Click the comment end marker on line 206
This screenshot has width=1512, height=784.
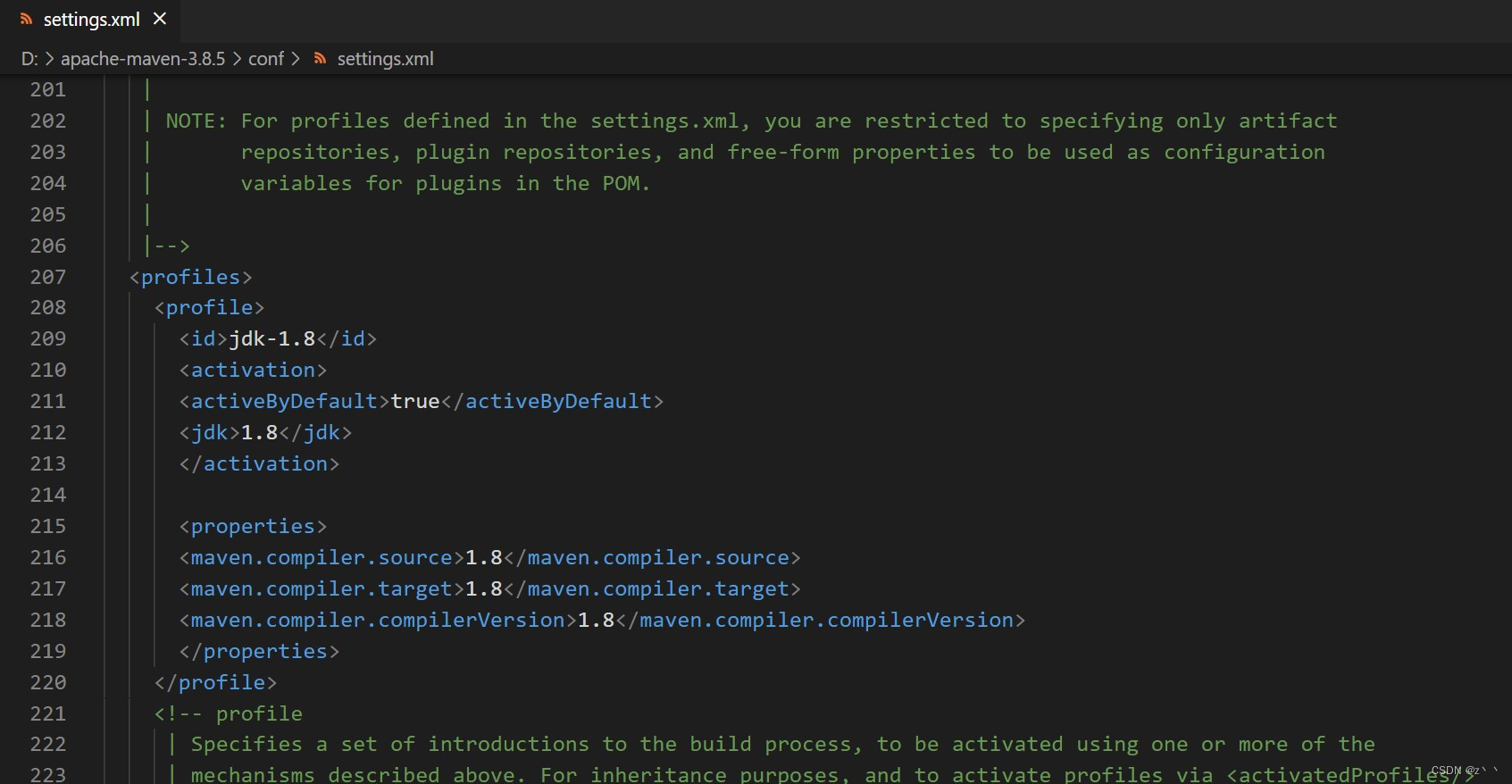tap(172, 246)
